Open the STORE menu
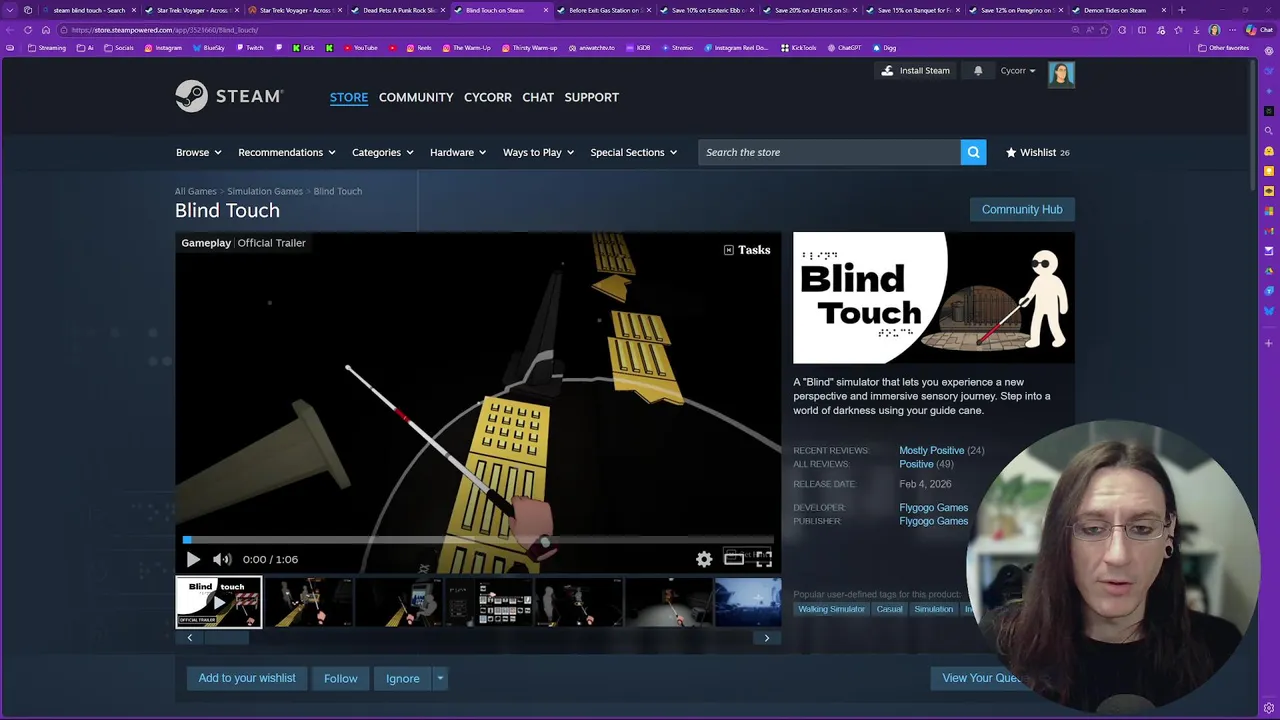The width and height of the screenshot is (1280, 720). 349,97
